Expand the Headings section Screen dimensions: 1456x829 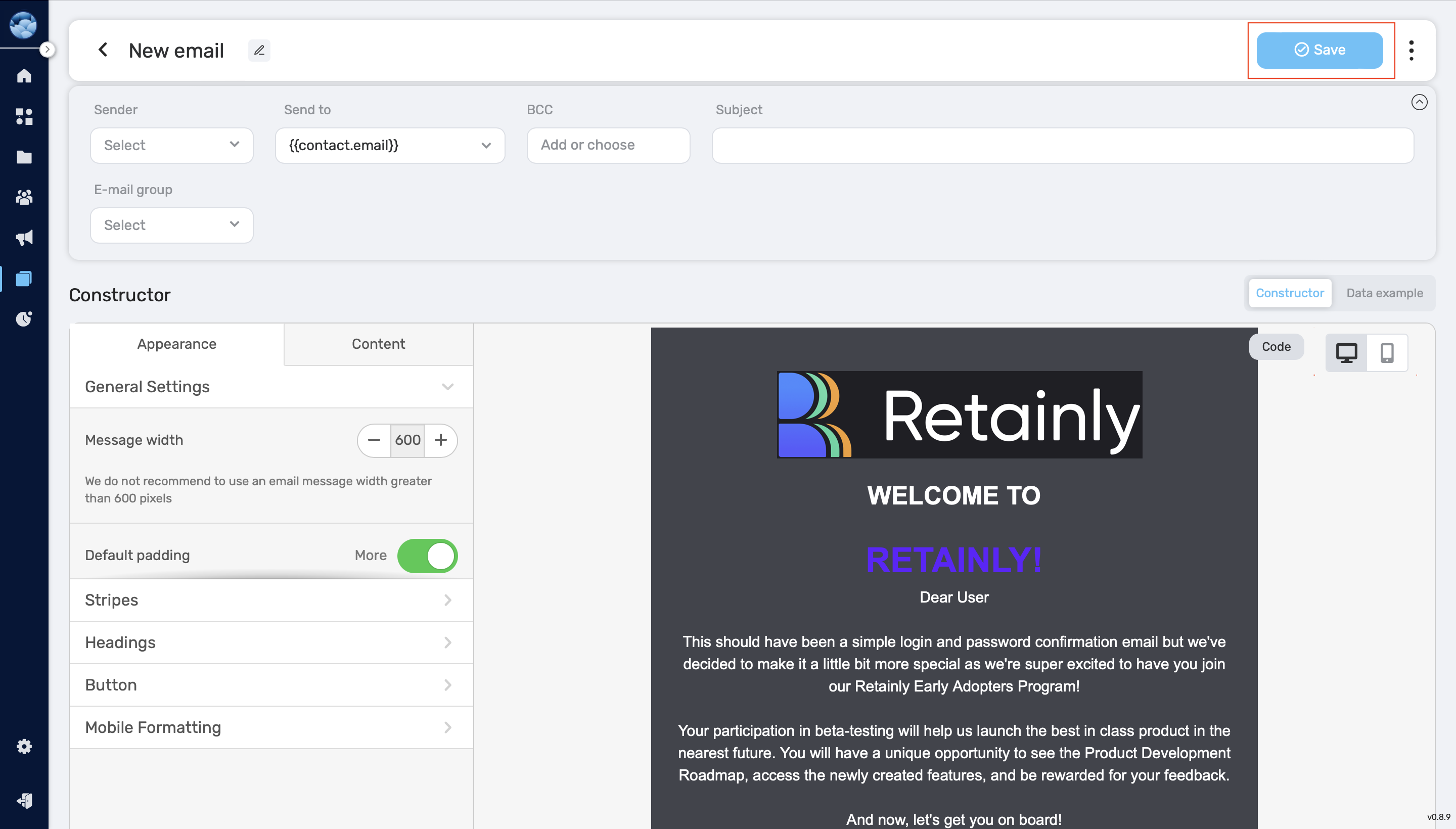point(271,642)
